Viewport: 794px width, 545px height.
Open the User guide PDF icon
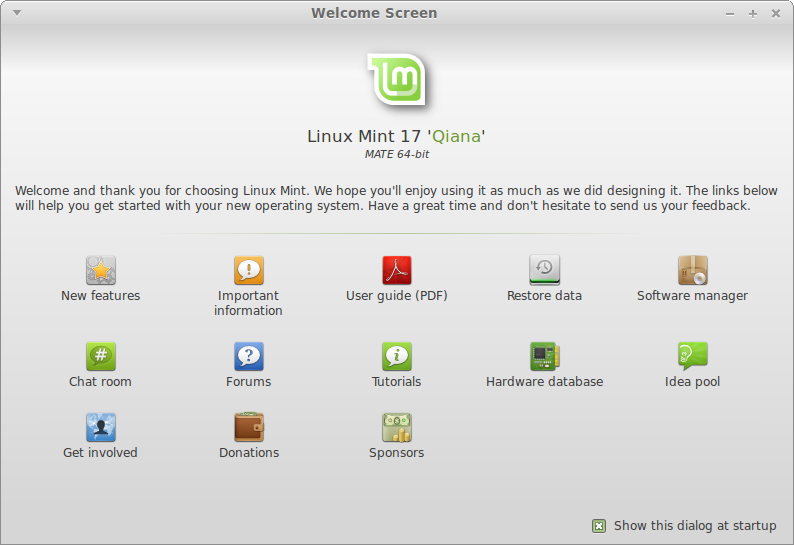(396, 270)
